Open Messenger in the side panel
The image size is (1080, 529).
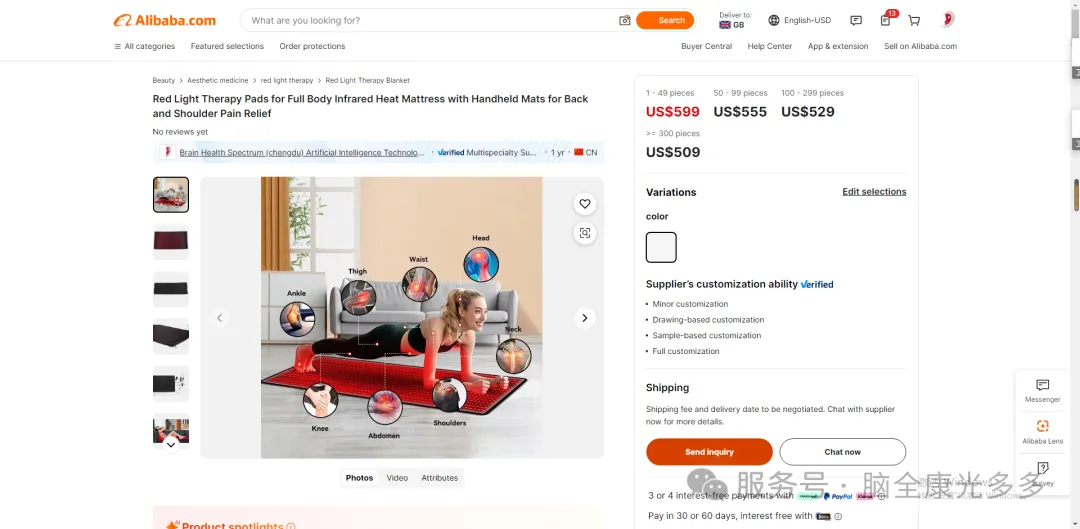1042,390
